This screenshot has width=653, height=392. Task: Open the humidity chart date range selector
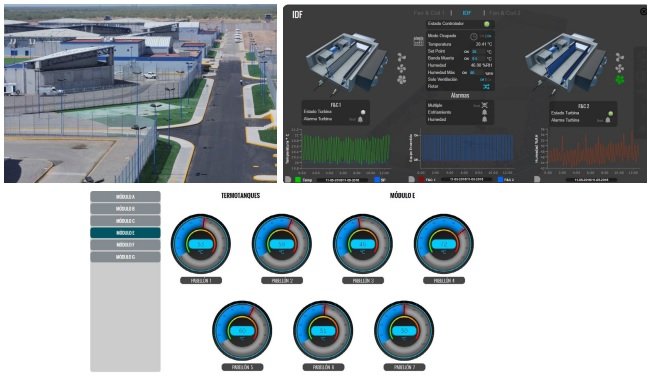click(591, 180)
